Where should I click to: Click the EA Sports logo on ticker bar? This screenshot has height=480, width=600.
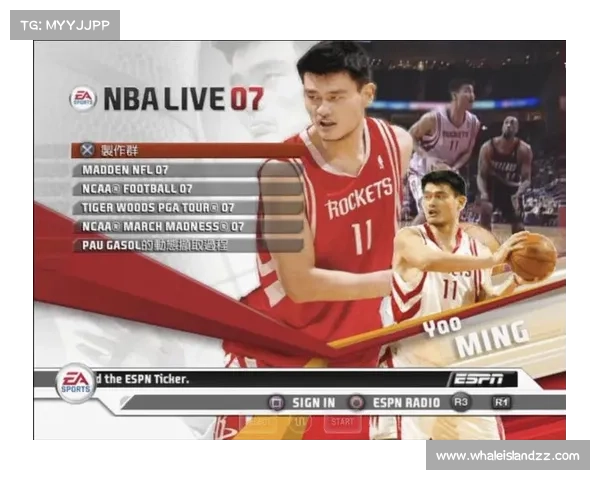(75, 383)
